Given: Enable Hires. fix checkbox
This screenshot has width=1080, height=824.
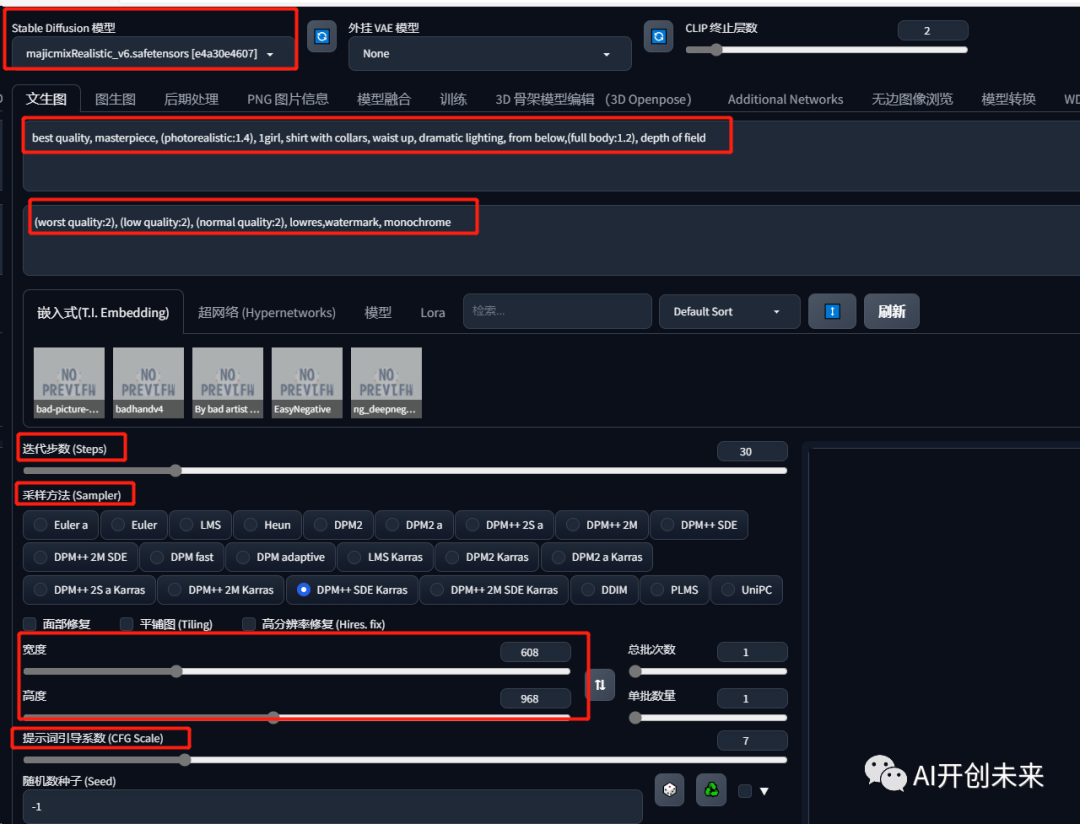Looking at the screenshot, I should (249, 624).
